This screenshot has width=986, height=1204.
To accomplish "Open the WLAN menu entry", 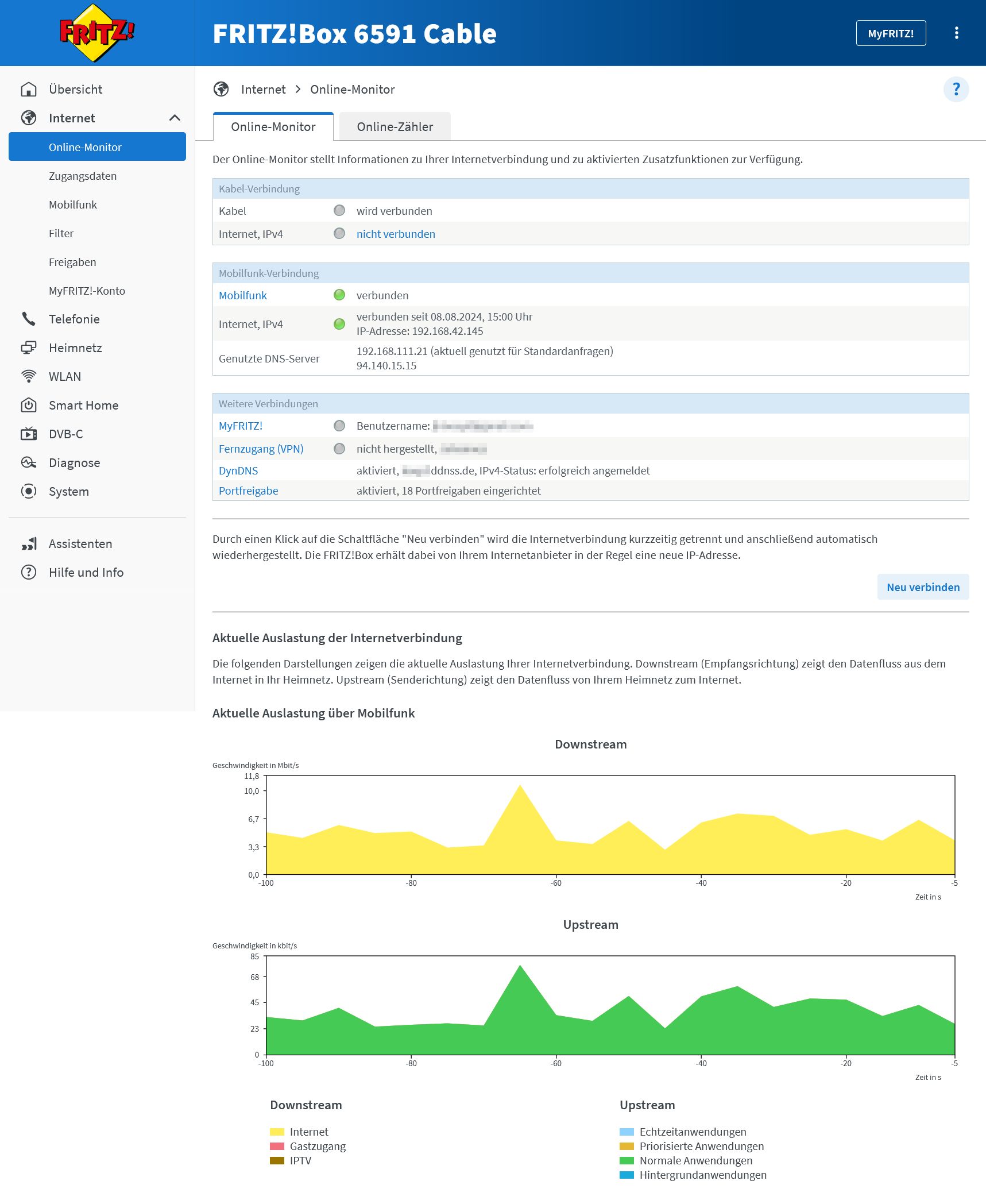I will point(65,376).
